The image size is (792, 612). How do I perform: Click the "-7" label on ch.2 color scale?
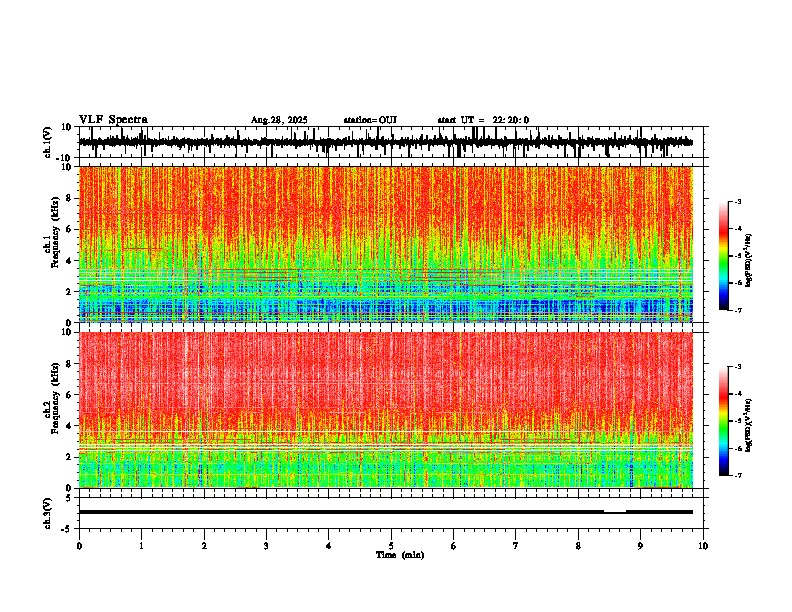(x=737, y=476)
